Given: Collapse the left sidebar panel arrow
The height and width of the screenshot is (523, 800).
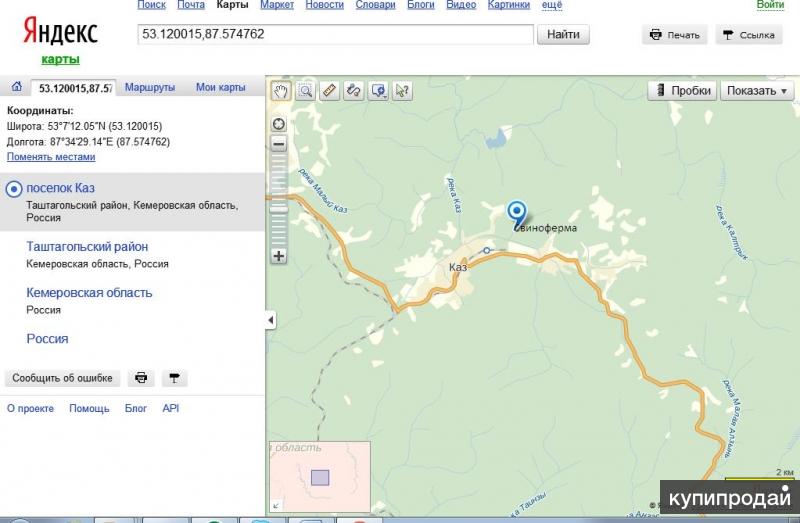Looking at the screenshot, I should [x=271, y=320].
